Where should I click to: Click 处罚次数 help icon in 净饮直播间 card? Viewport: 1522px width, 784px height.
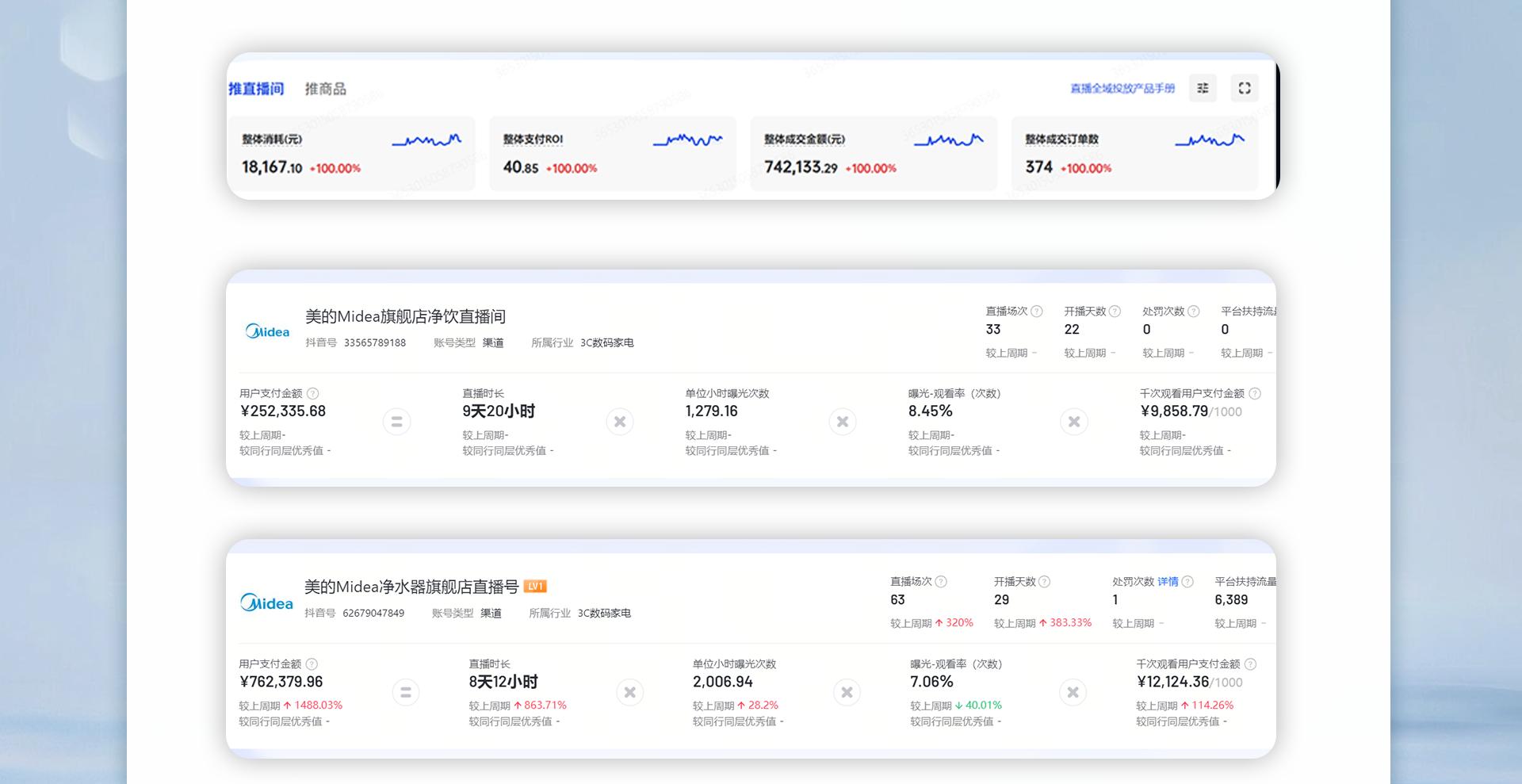pyautogui.click(x=1194, y=312)
